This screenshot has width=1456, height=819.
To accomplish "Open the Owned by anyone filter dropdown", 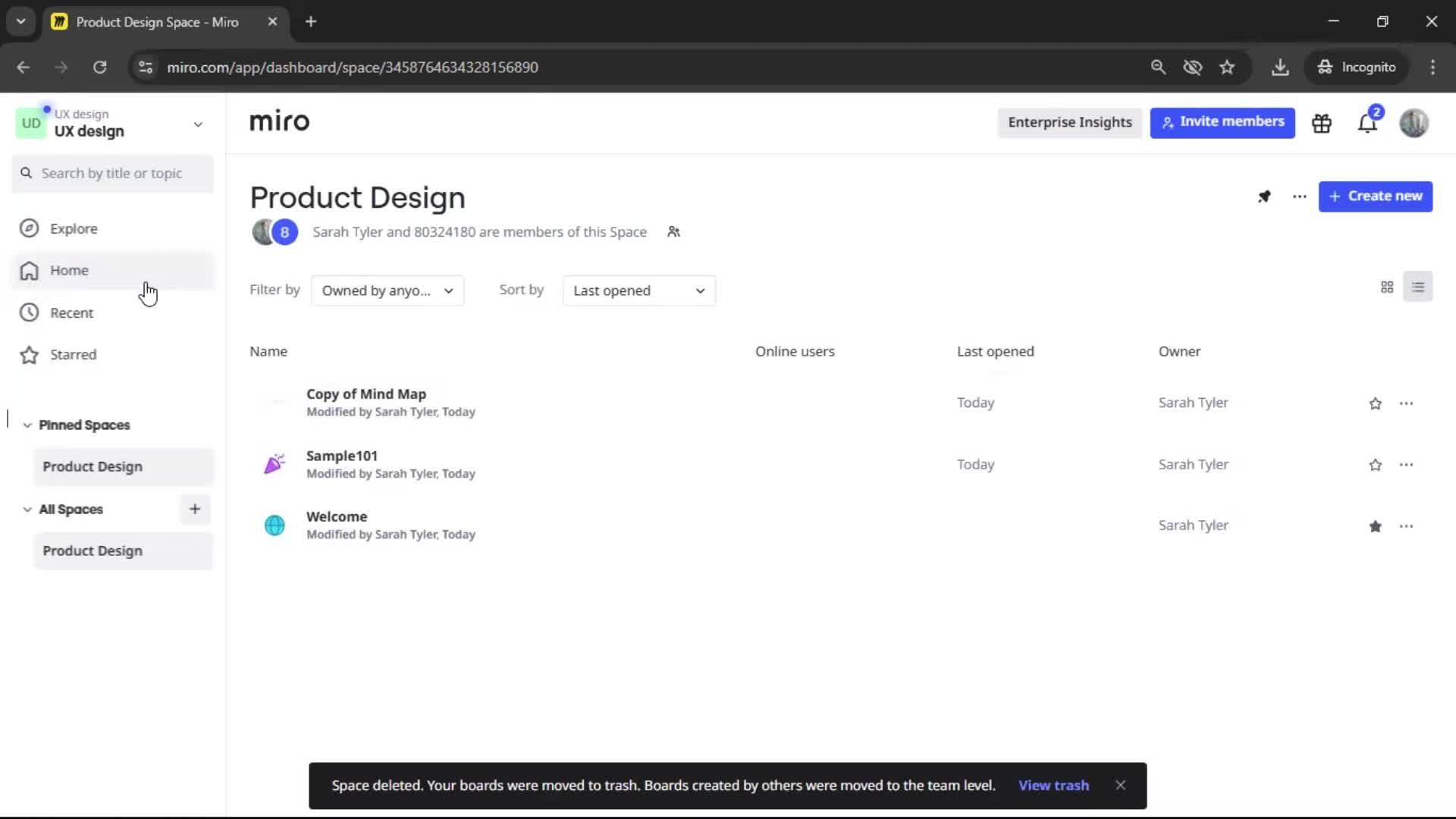I will click(388, 290).
